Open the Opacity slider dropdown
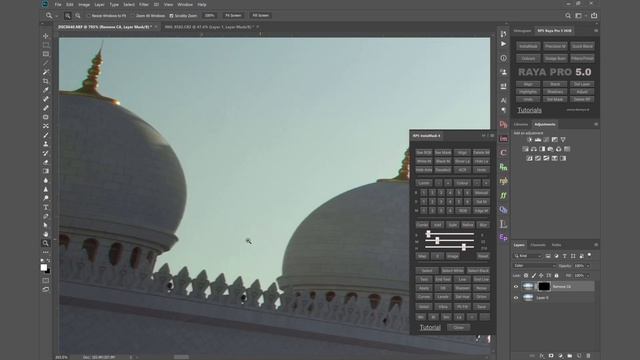 (588, 266)
